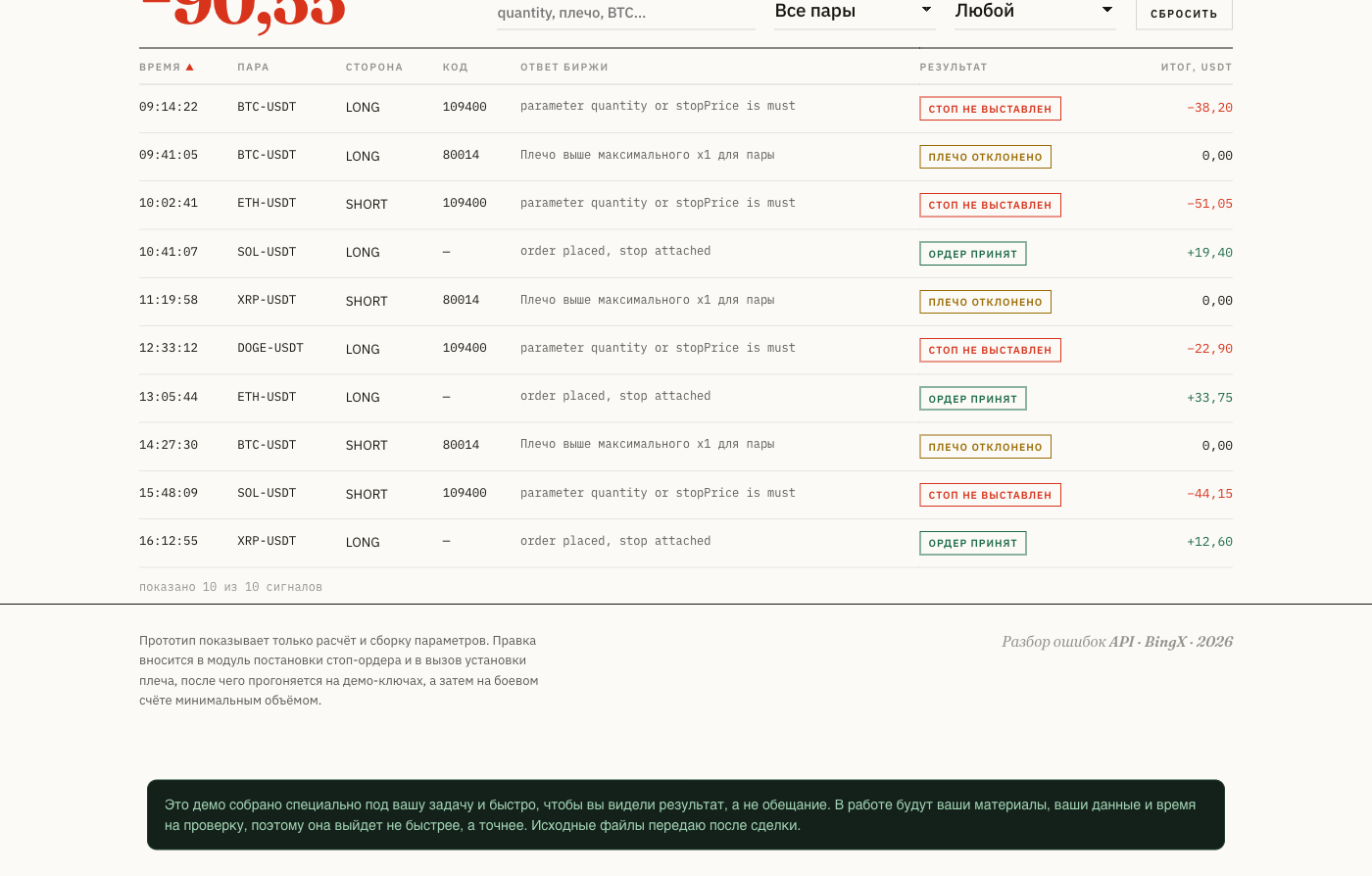Click code 109400 in the 09:14:22 row

point(465,107)
